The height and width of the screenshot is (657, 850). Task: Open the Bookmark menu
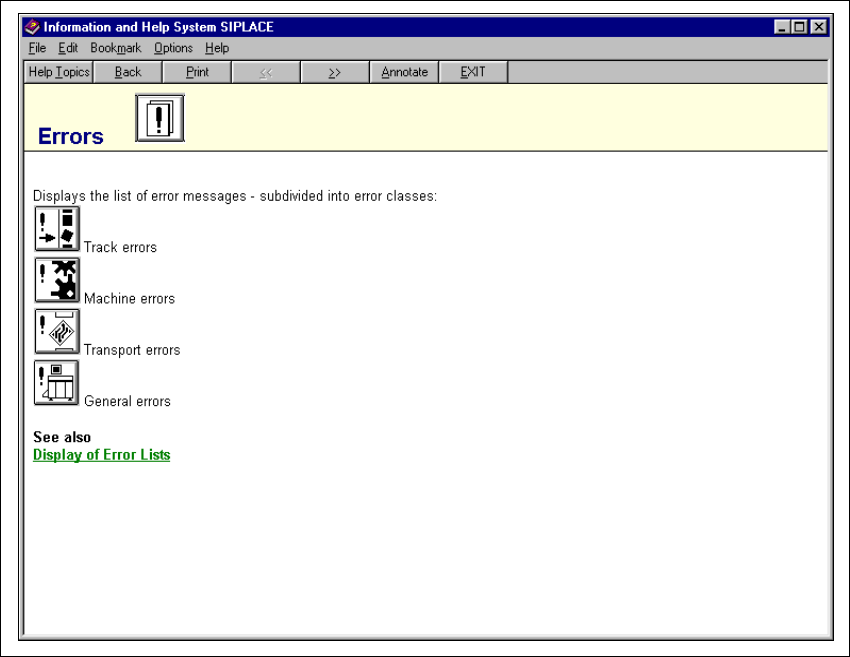(115, 48)
